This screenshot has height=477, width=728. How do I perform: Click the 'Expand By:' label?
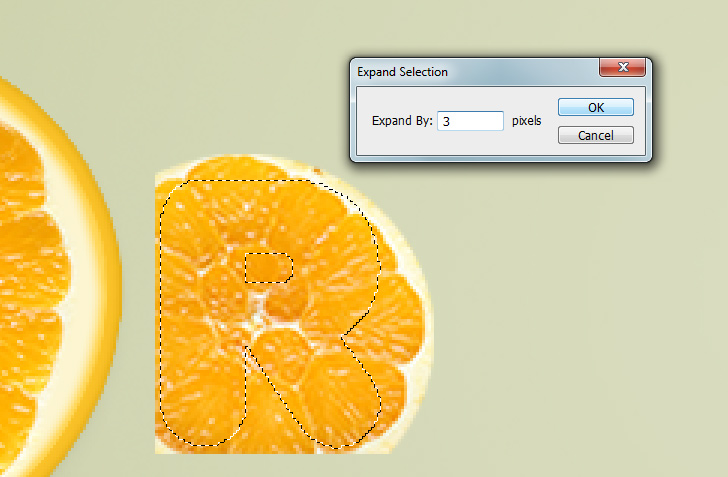pyautogui.click(x=402, y=121)
